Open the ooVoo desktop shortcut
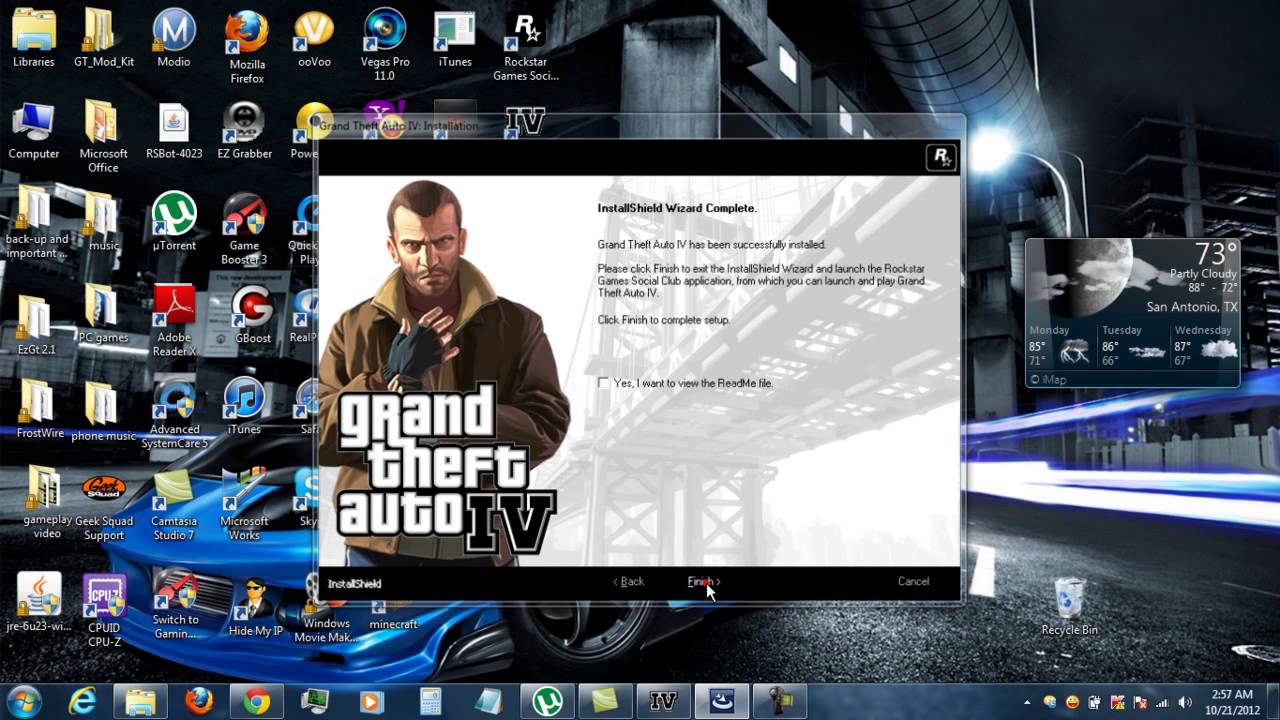 point(314,38)
